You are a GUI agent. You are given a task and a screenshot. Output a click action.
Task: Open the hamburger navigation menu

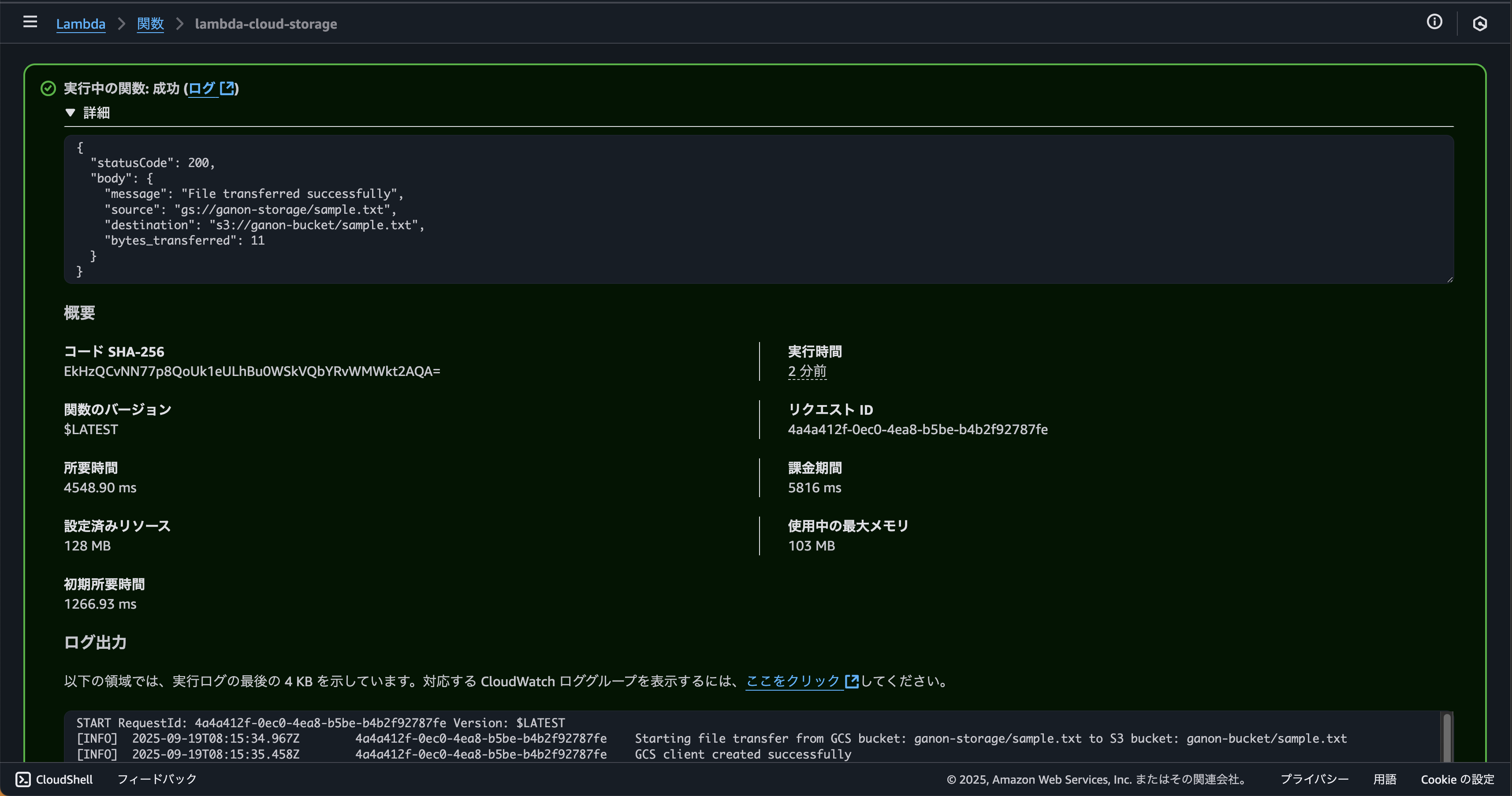(x=30, y=22)
